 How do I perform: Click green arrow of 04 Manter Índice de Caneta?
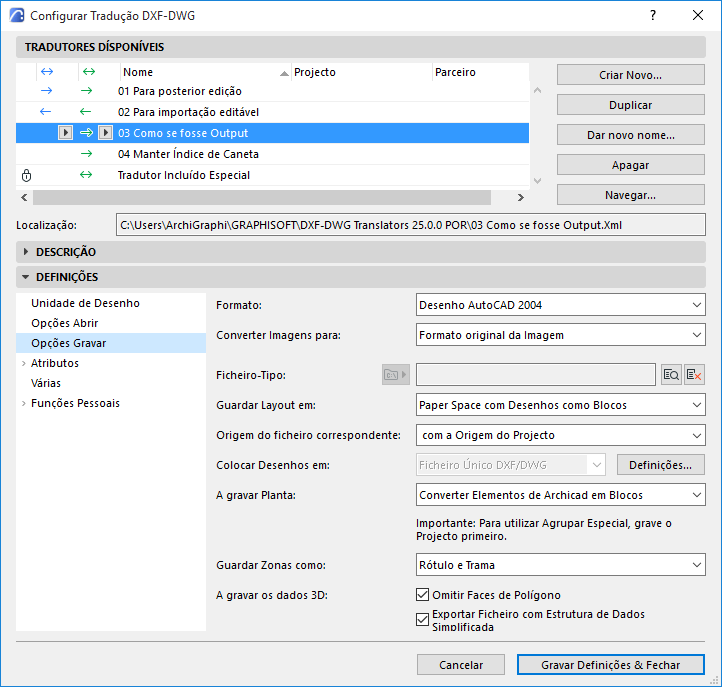click(86, 154)
